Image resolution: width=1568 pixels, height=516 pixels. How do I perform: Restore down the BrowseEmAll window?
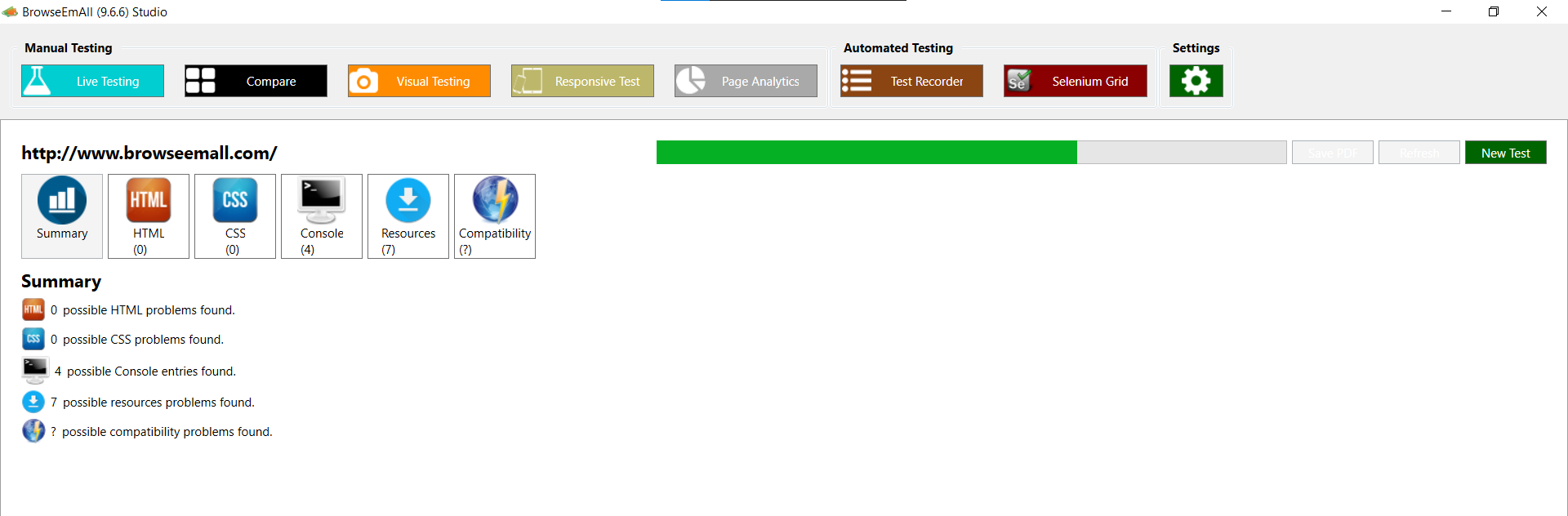(x=1494, y=11)
